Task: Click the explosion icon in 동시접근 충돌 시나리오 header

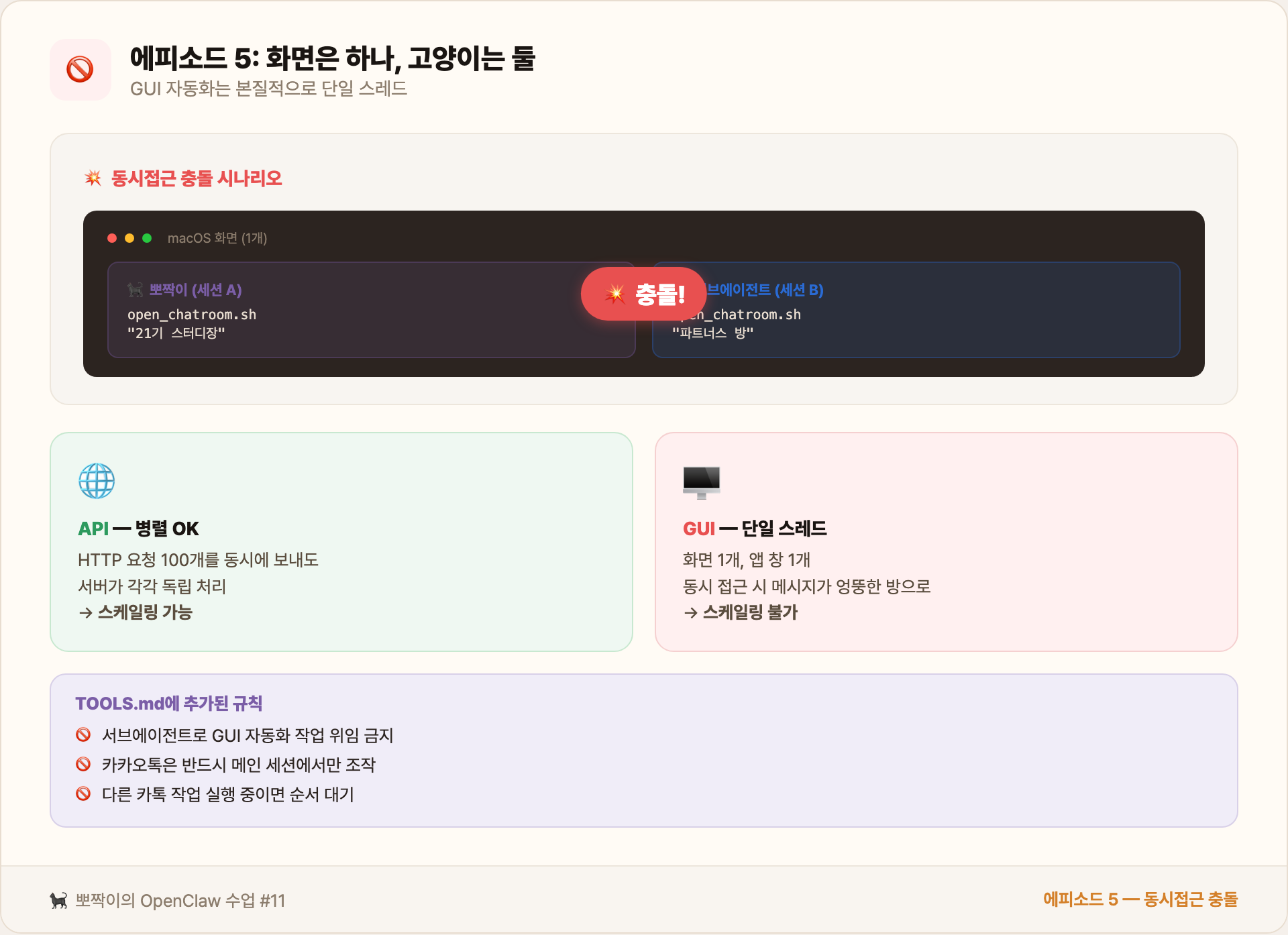Action: (93, 178)
